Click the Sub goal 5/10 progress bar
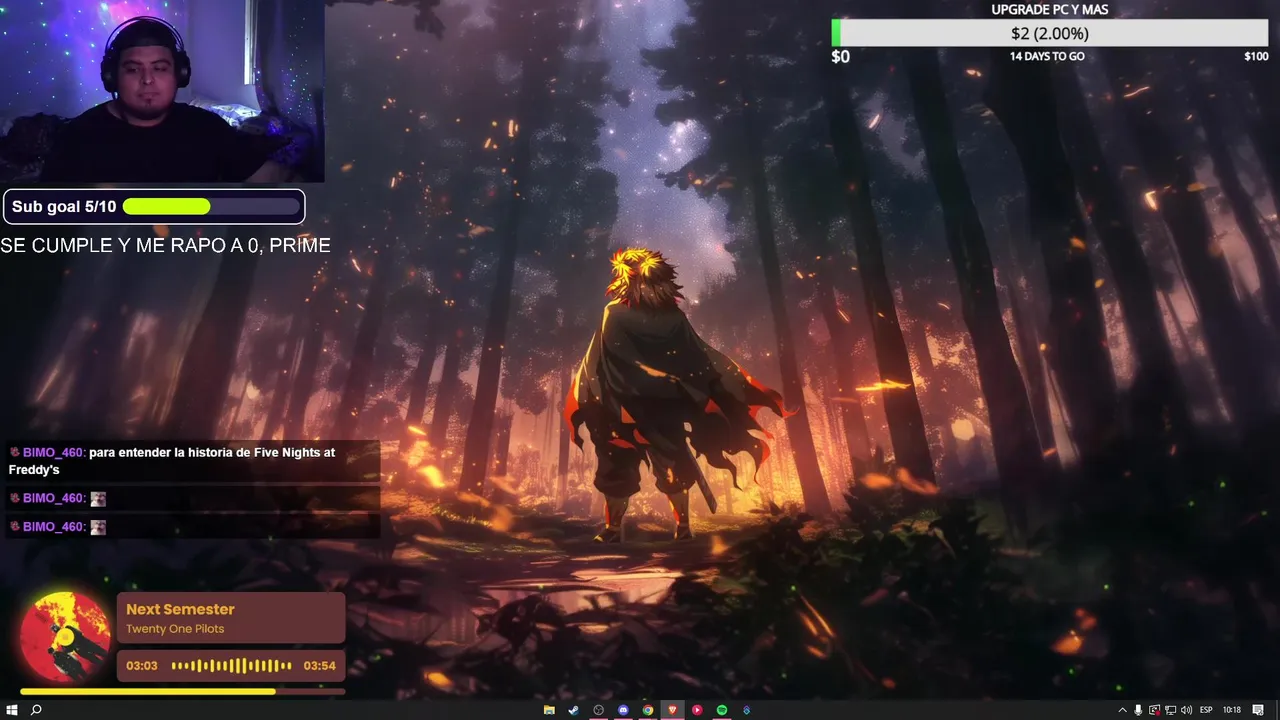This screenshot has height=720, width=1280. point(211,207)
